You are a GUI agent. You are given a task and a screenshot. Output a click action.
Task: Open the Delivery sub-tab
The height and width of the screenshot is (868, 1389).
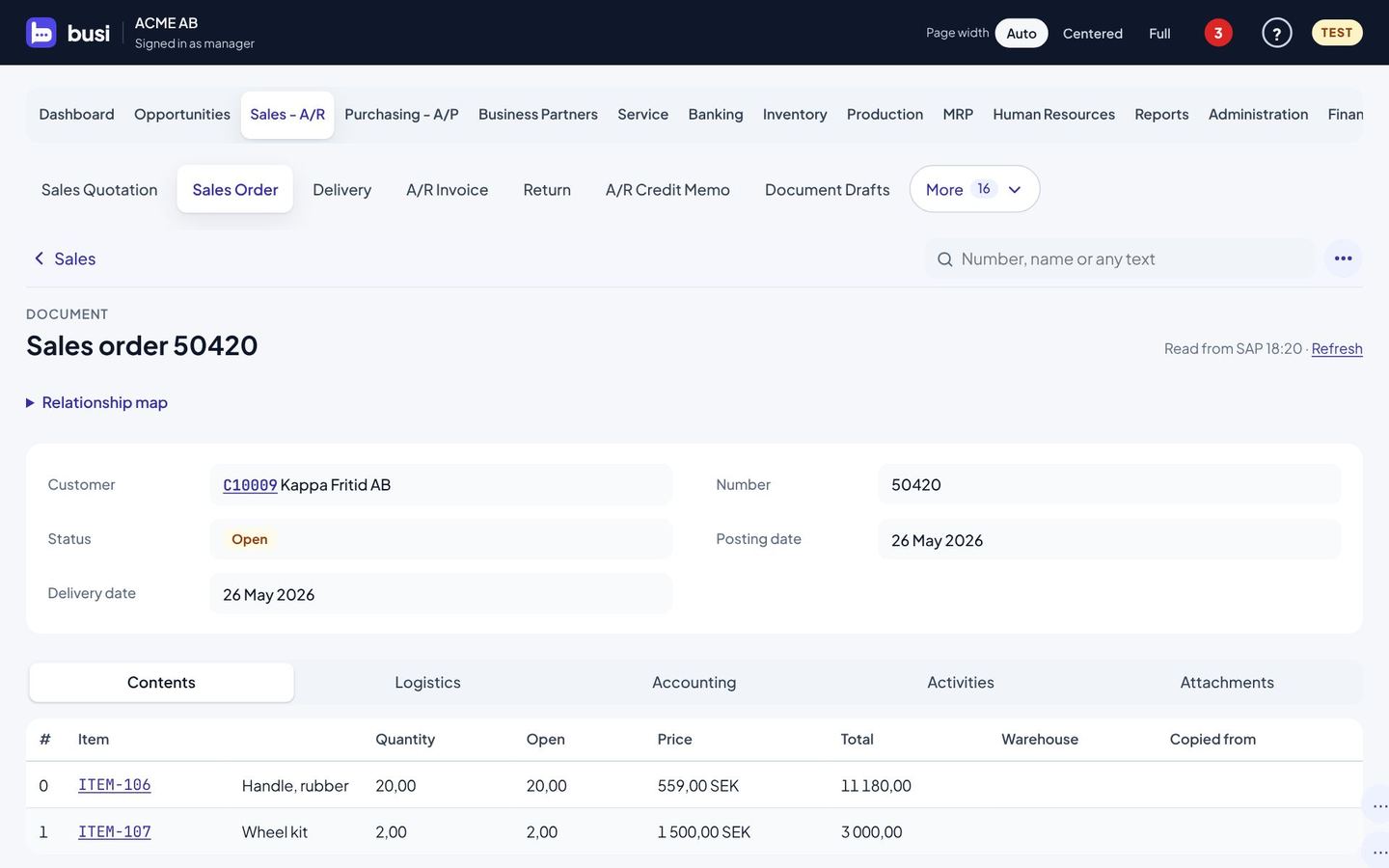(x=341, y=189)
